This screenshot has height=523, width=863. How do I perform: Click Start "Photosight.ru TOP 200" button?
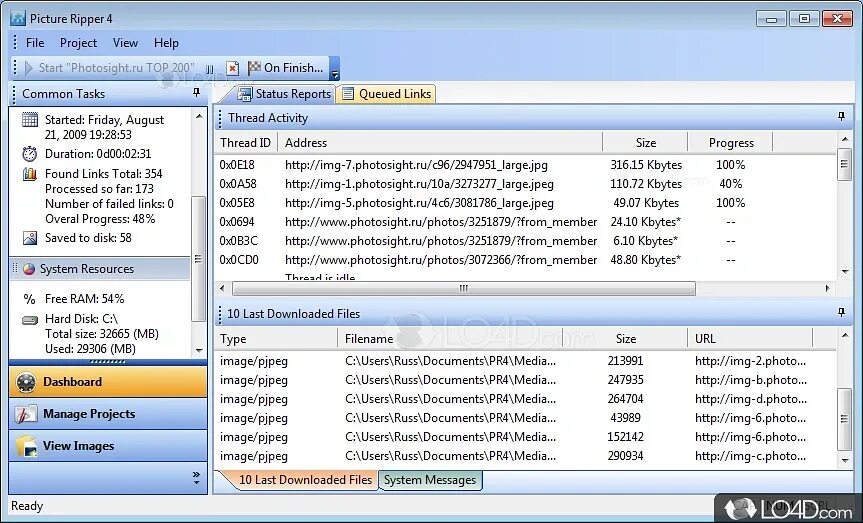point(110,68)
